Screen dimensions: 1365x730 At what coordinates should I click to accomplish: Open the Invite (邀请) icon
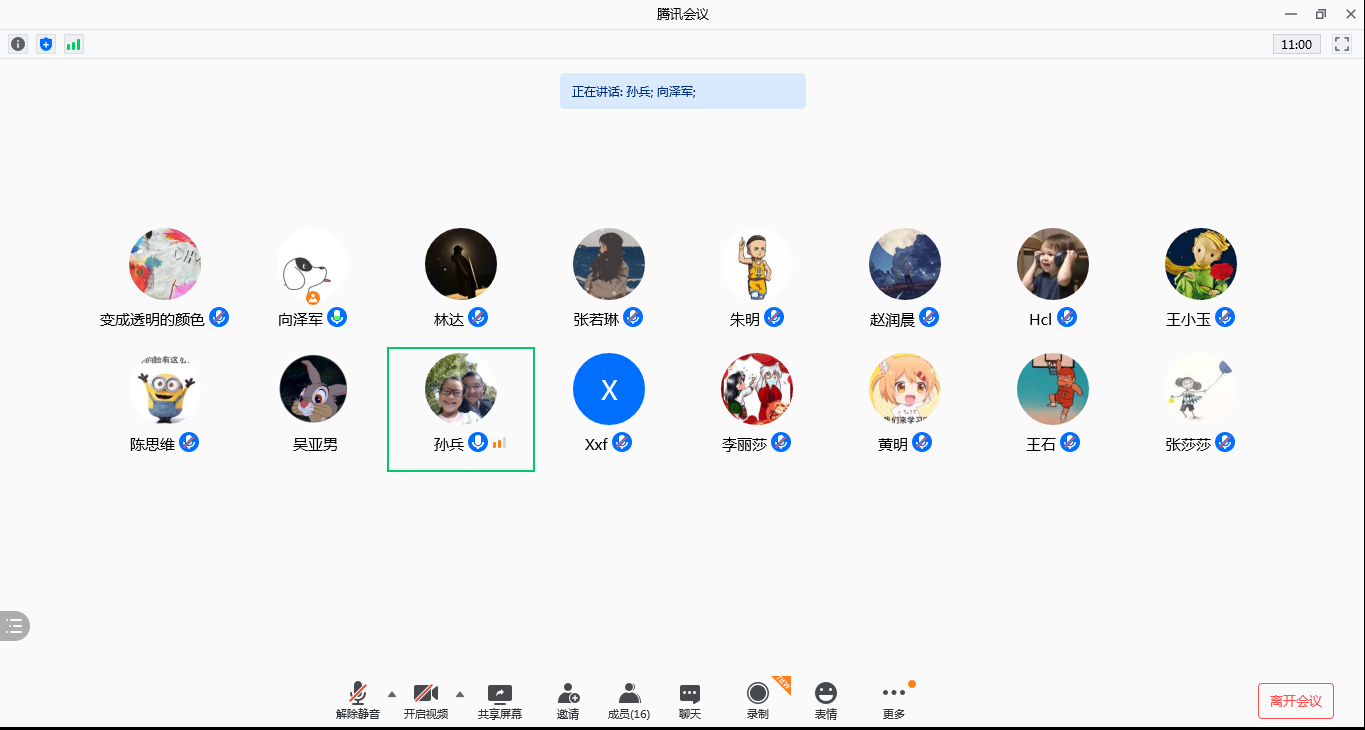(568, 694)
